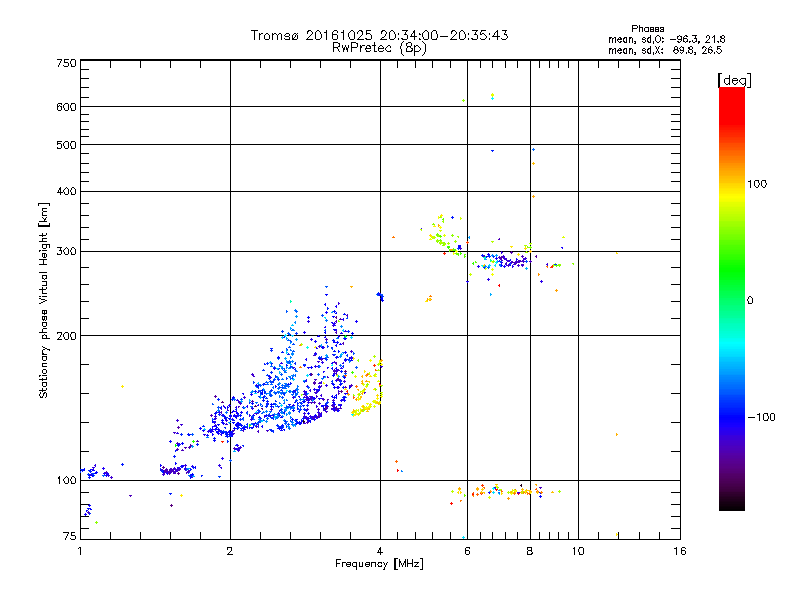Click the x-axis tick label '10'
The image size is (800, 600).
pyautogui.click(x=578, y=551)
